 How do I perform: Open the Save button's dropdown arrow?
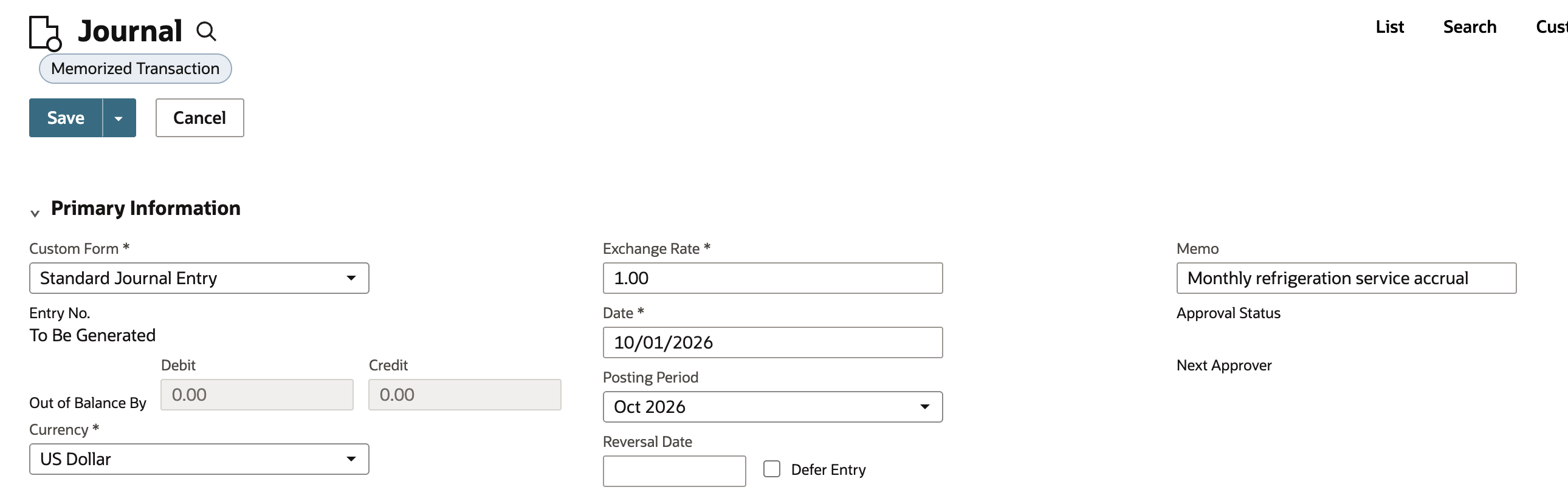[119, 118]
